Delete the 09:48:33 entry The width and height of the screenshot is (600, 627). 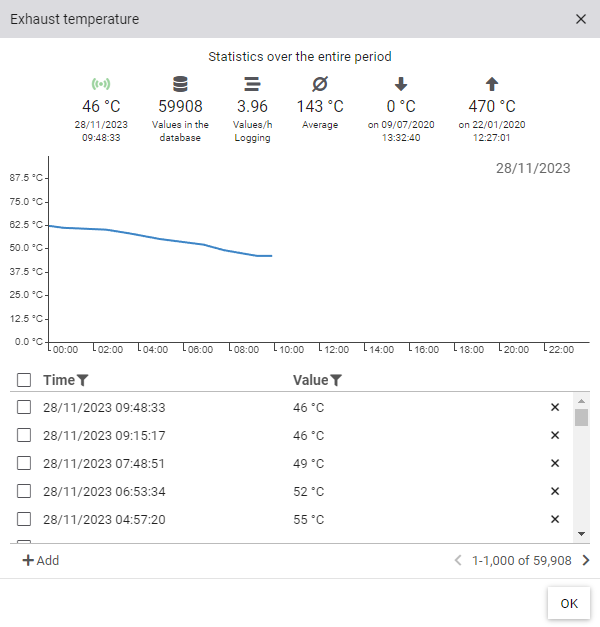[x=555, y=407]
